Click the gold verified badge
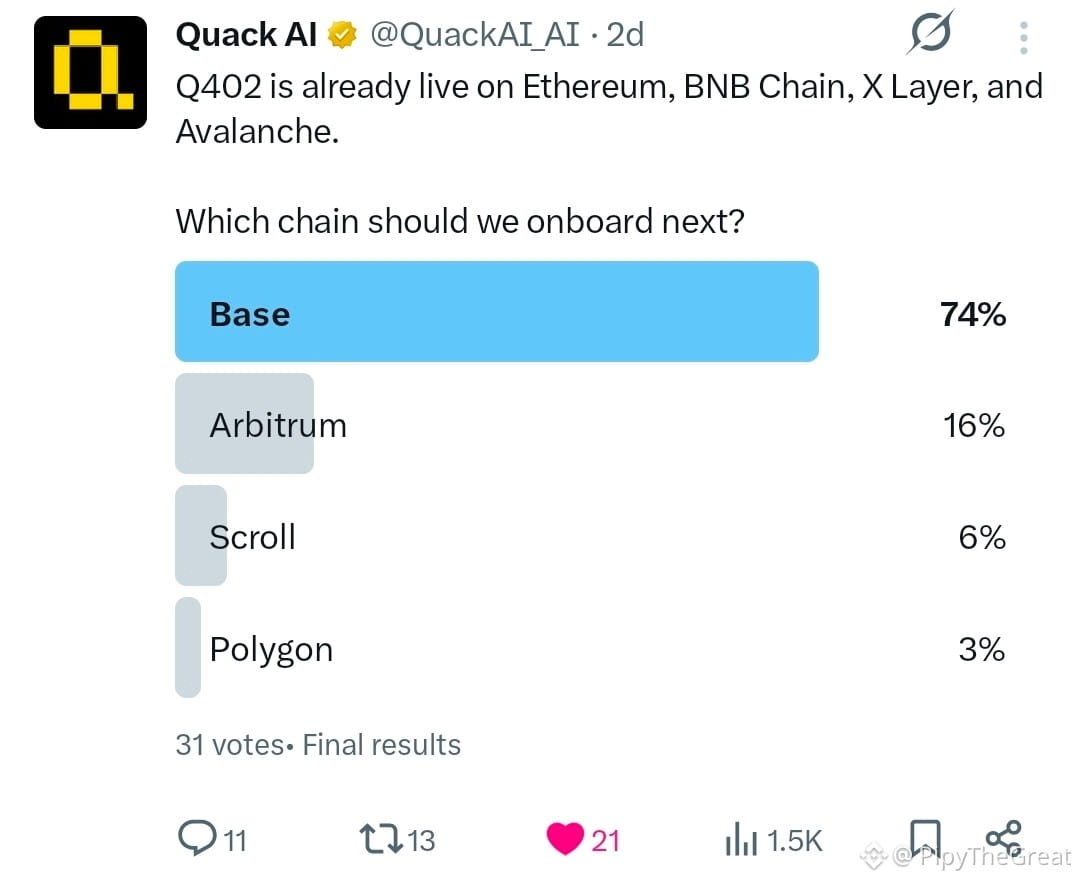 342,34
